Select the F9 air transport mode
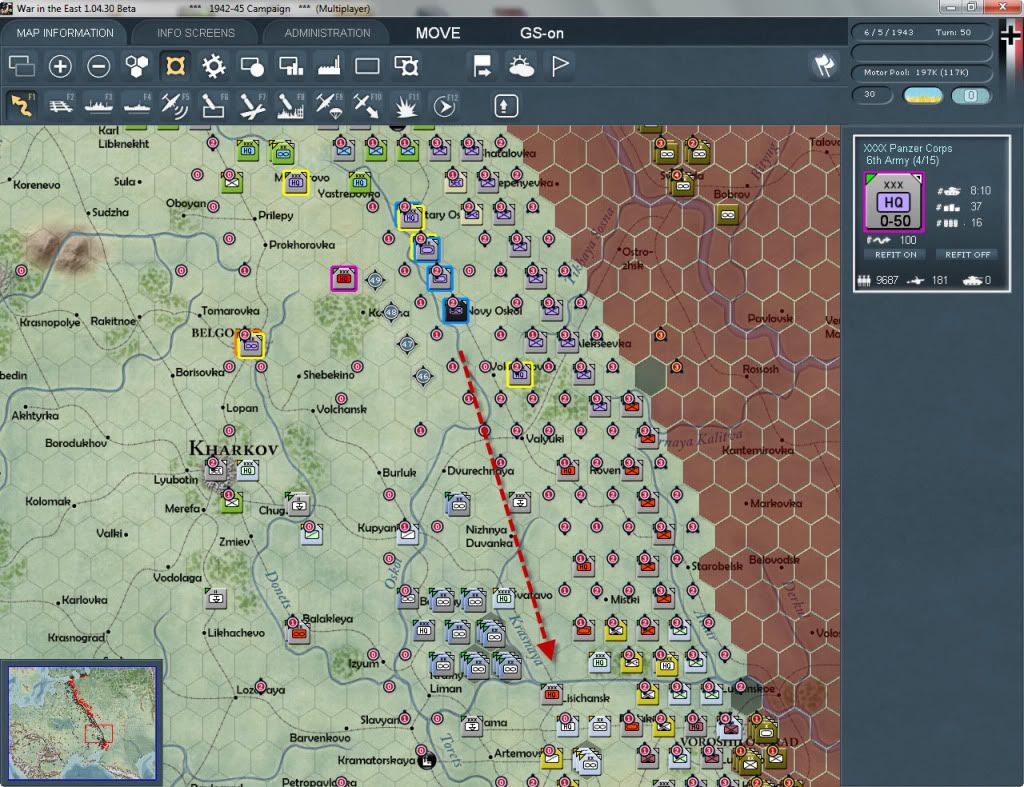 tap(329, 105)
